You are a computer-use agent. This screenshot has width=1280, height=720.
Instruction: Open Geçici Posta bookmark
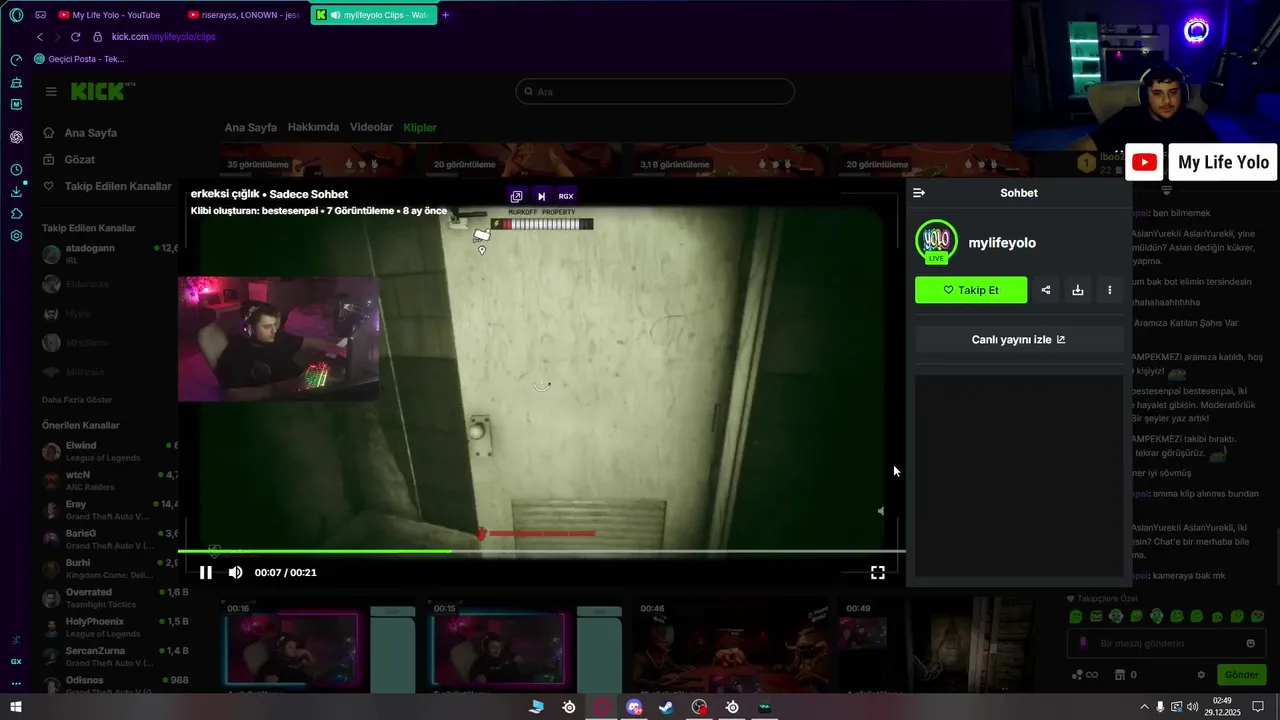click(80, 59)
